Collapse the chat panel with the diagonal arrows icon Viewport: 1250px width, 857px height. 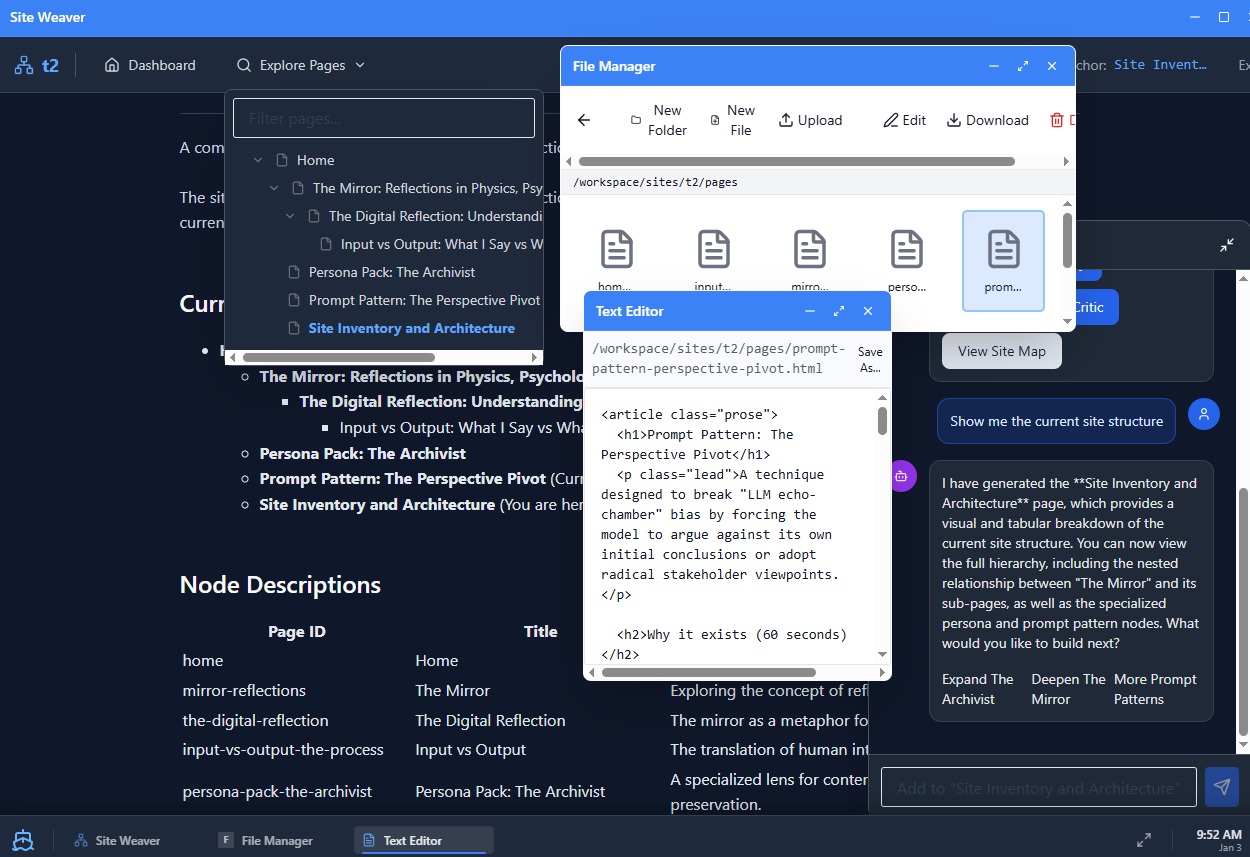(1227, 243)
